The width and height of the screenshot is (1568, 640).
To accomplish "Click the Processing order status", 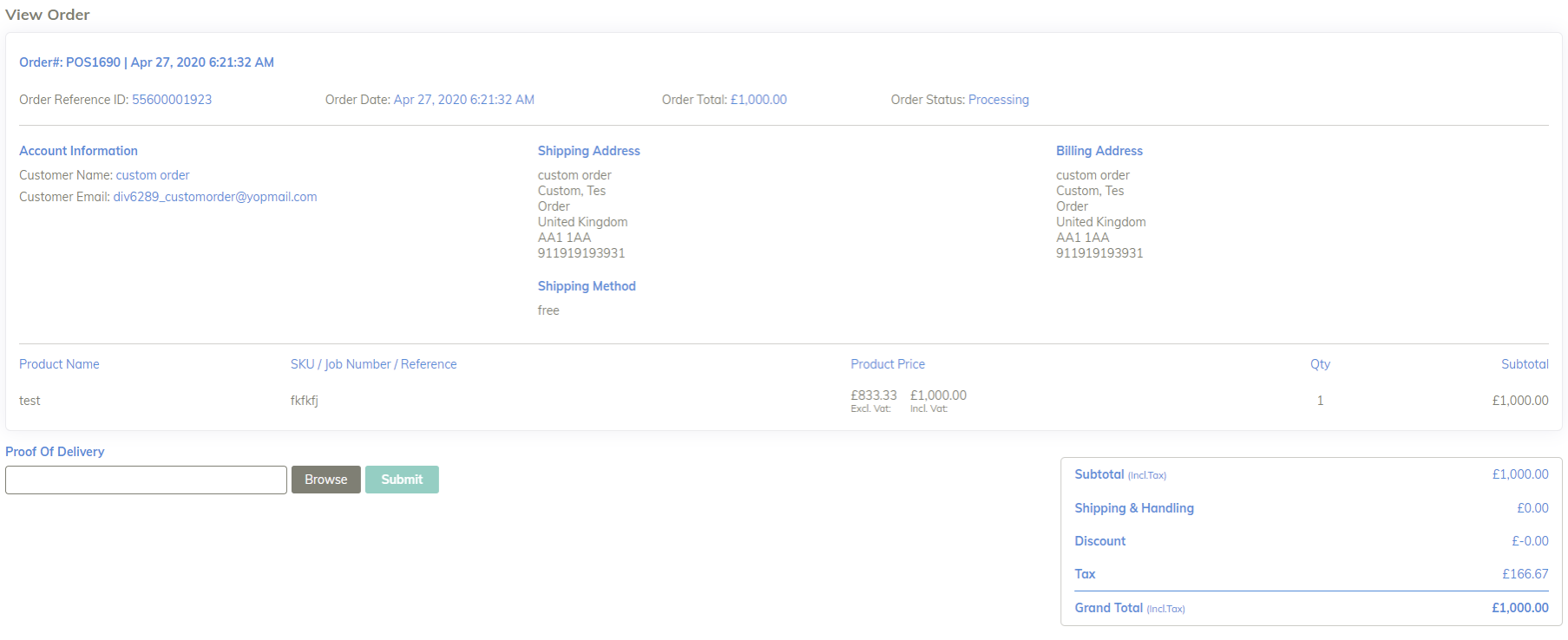I will tap(998, 100).
